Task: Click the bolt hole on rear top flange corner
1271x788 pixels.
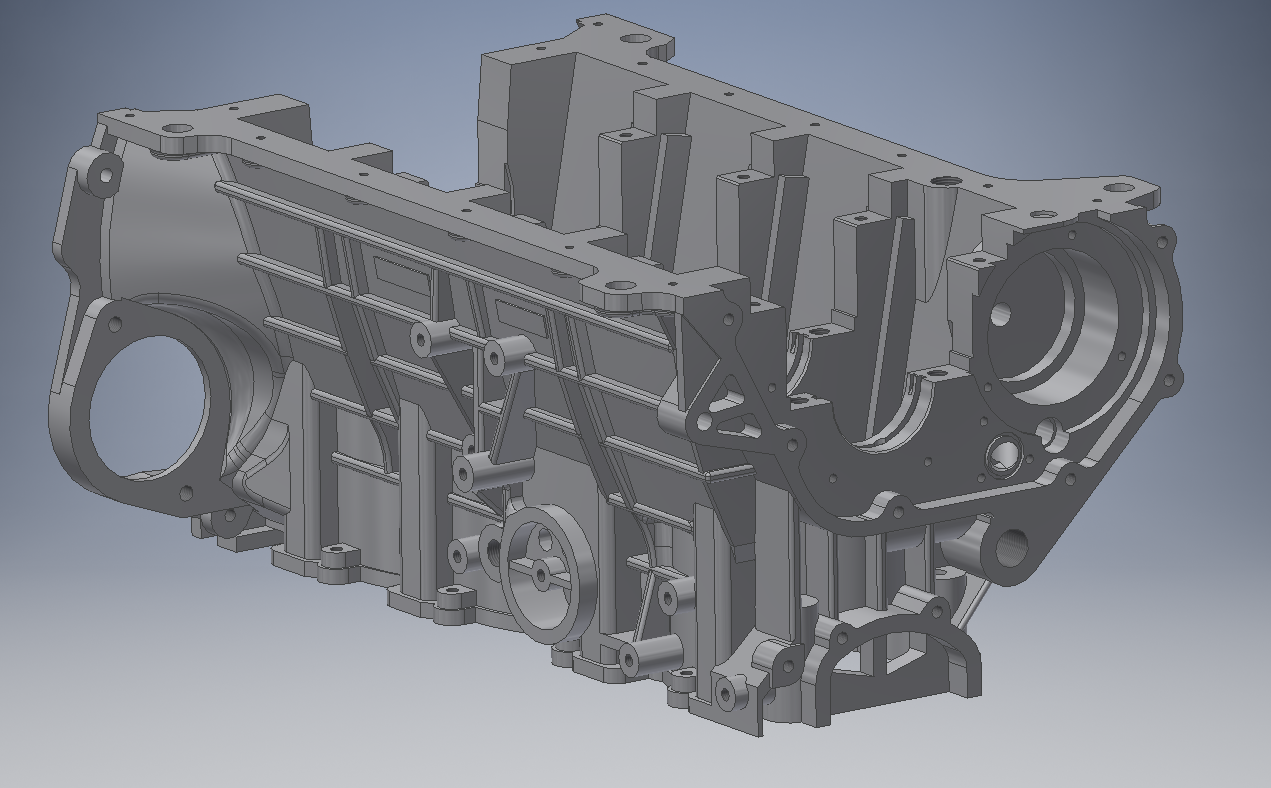Action: coord(635,39)
